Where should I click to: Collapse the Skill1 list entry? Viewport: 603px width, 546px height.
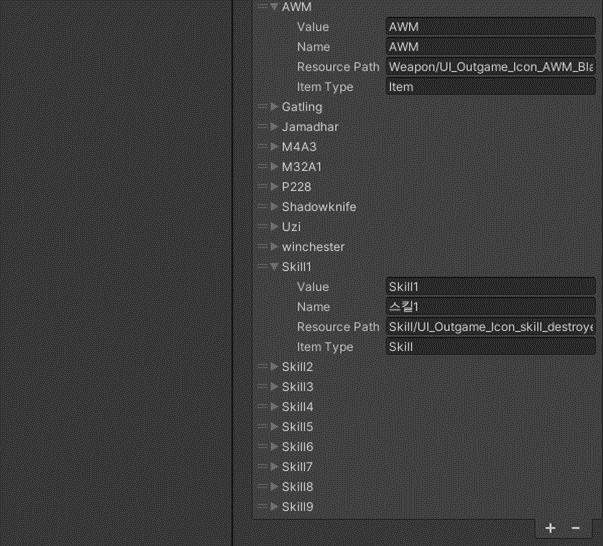point(274,266)
